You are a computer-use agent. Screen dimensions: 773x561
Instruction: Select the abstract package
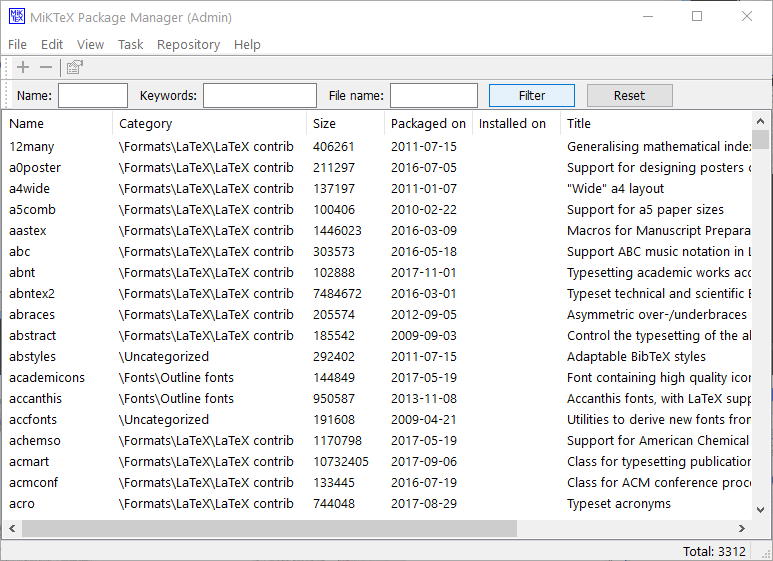(33, 336)
